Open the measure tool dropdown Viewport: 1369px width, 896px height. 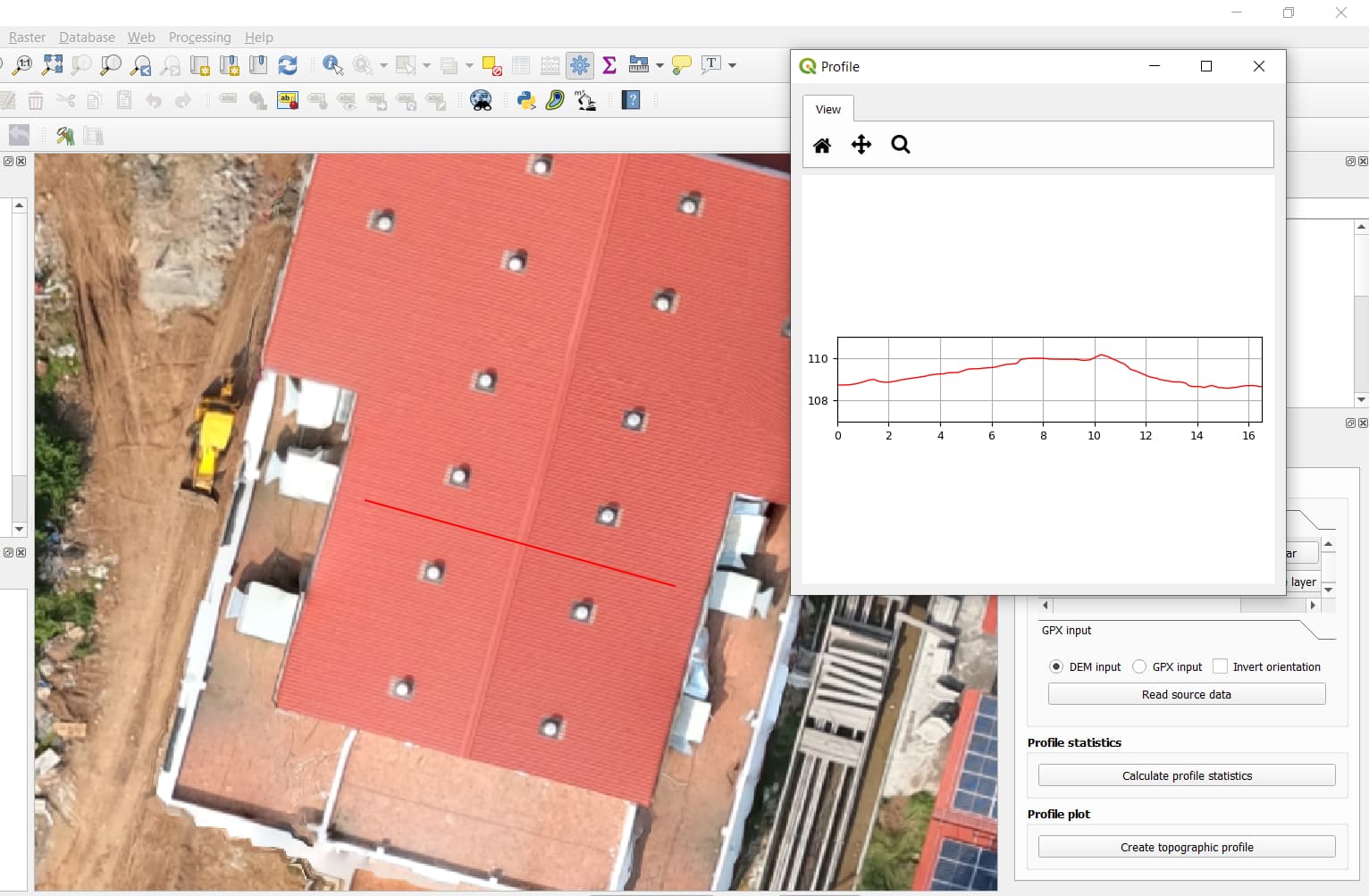point(659,64)
